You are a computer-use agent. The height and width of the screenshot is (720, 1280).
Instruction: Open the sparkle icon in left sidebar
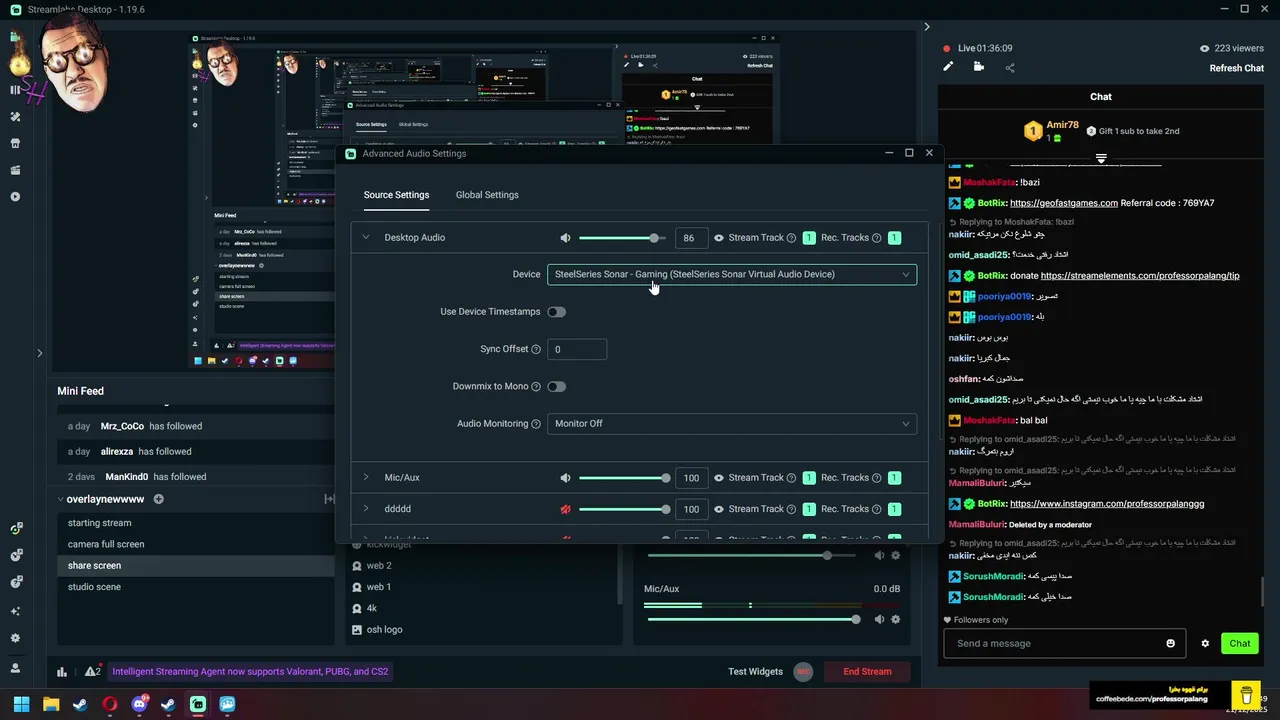tap(15, 610)
